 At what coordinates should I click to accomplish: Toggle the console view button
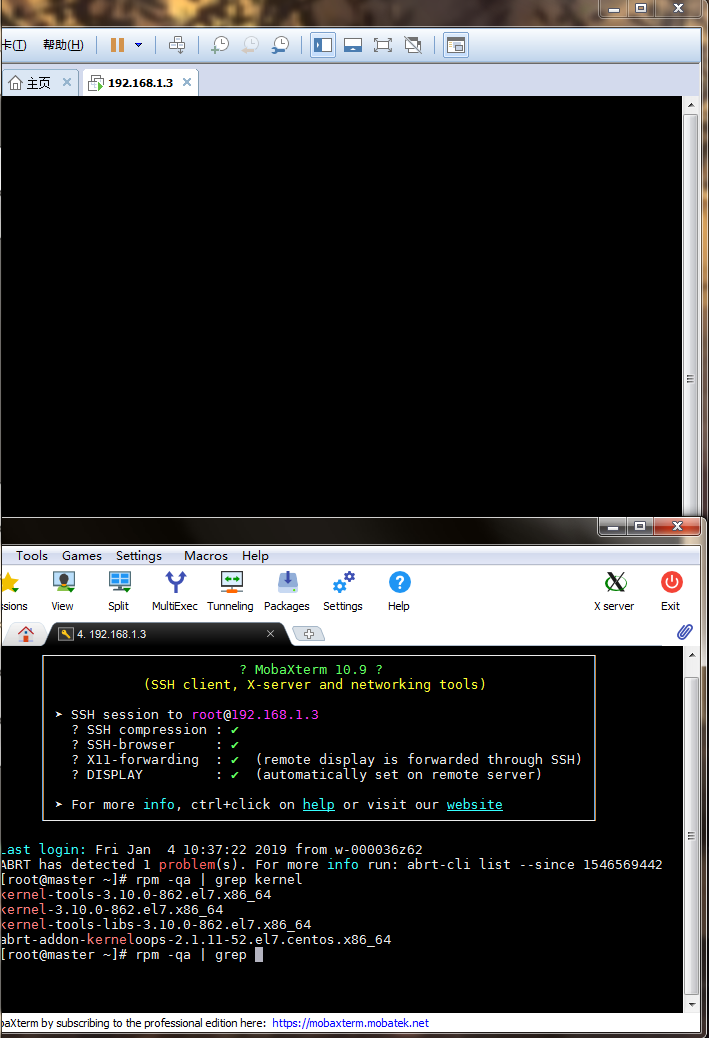coord(455,45)
